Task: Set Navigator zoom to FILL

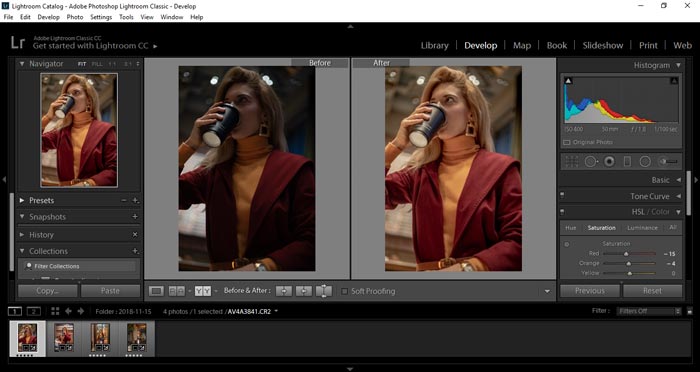Action: point(97,64)
